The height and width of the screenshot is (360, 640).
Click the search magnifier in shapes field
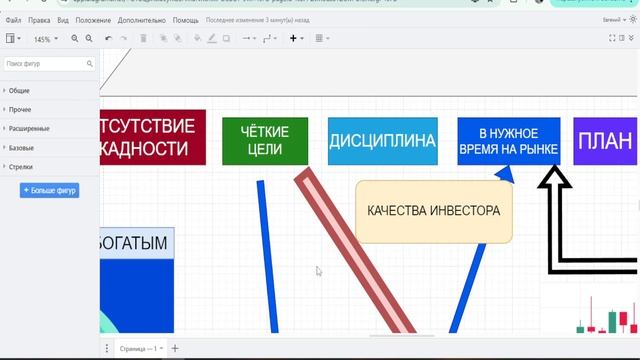pos(89,64)
